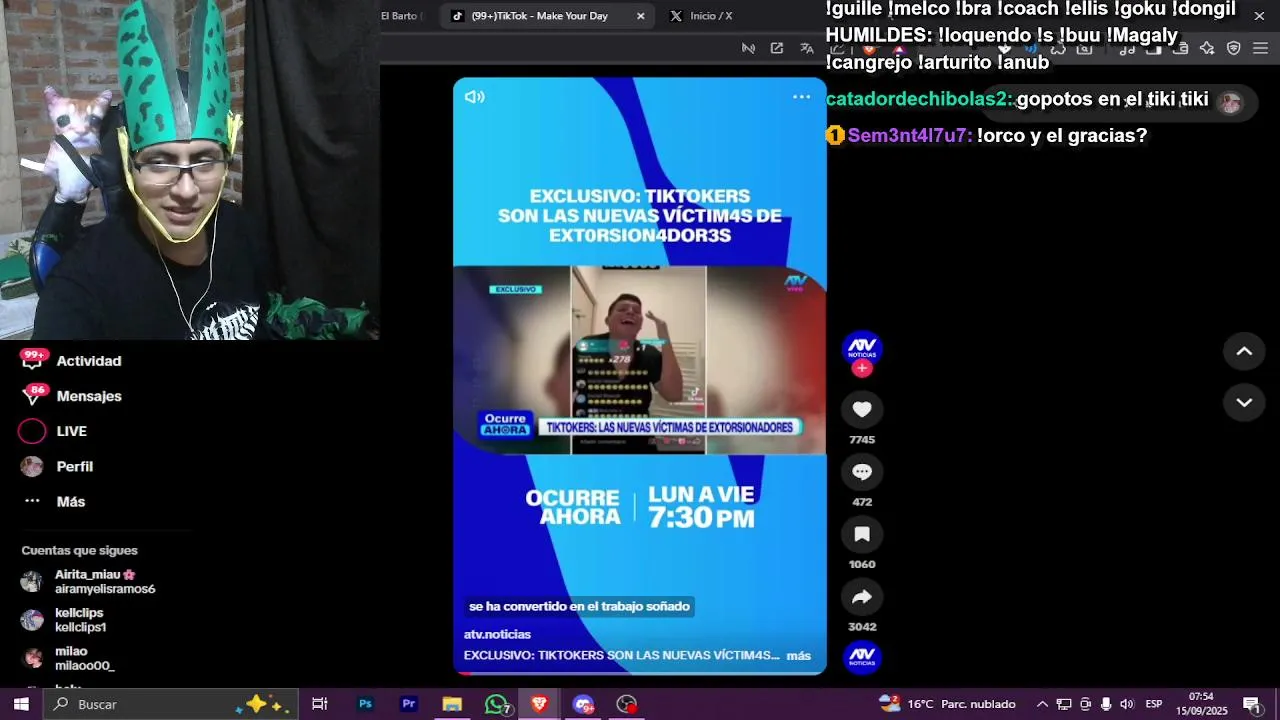Switch to the El Barto browser tab

(x=400, y=16)
